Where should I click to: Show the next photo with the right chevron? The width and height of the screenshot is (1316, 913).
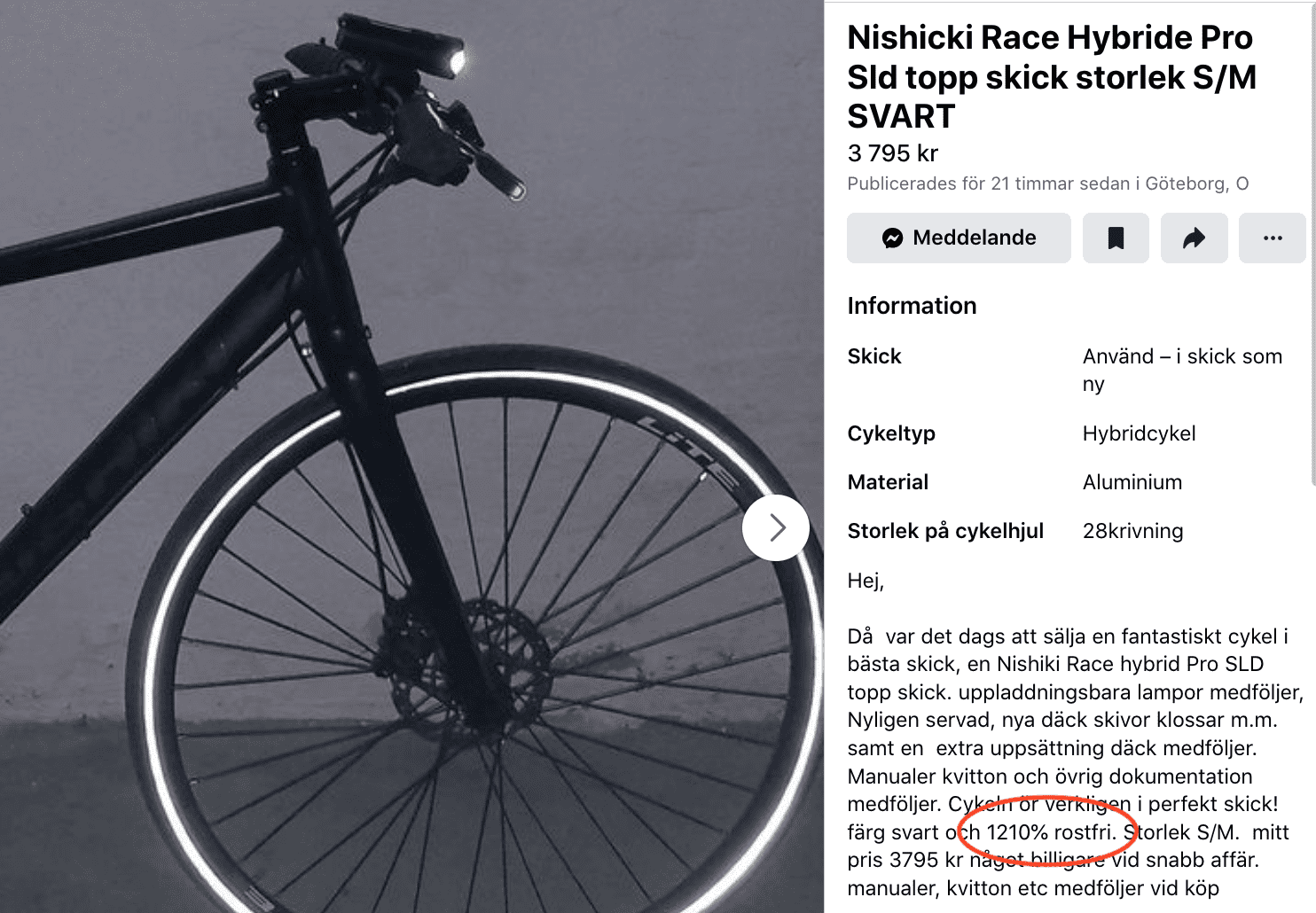(775, 527)
